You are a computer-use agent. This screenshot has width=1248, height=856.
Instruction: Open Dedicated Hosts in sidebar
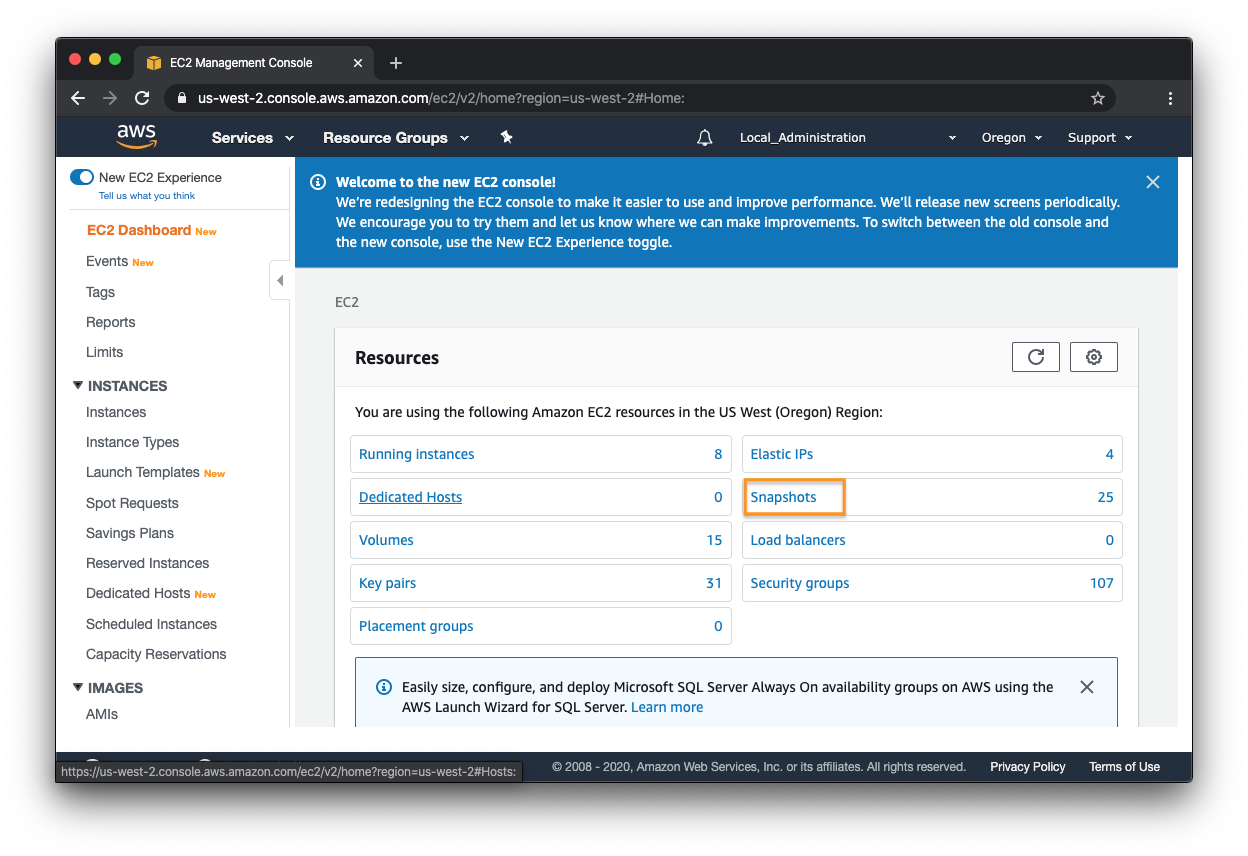pos(138,593)
